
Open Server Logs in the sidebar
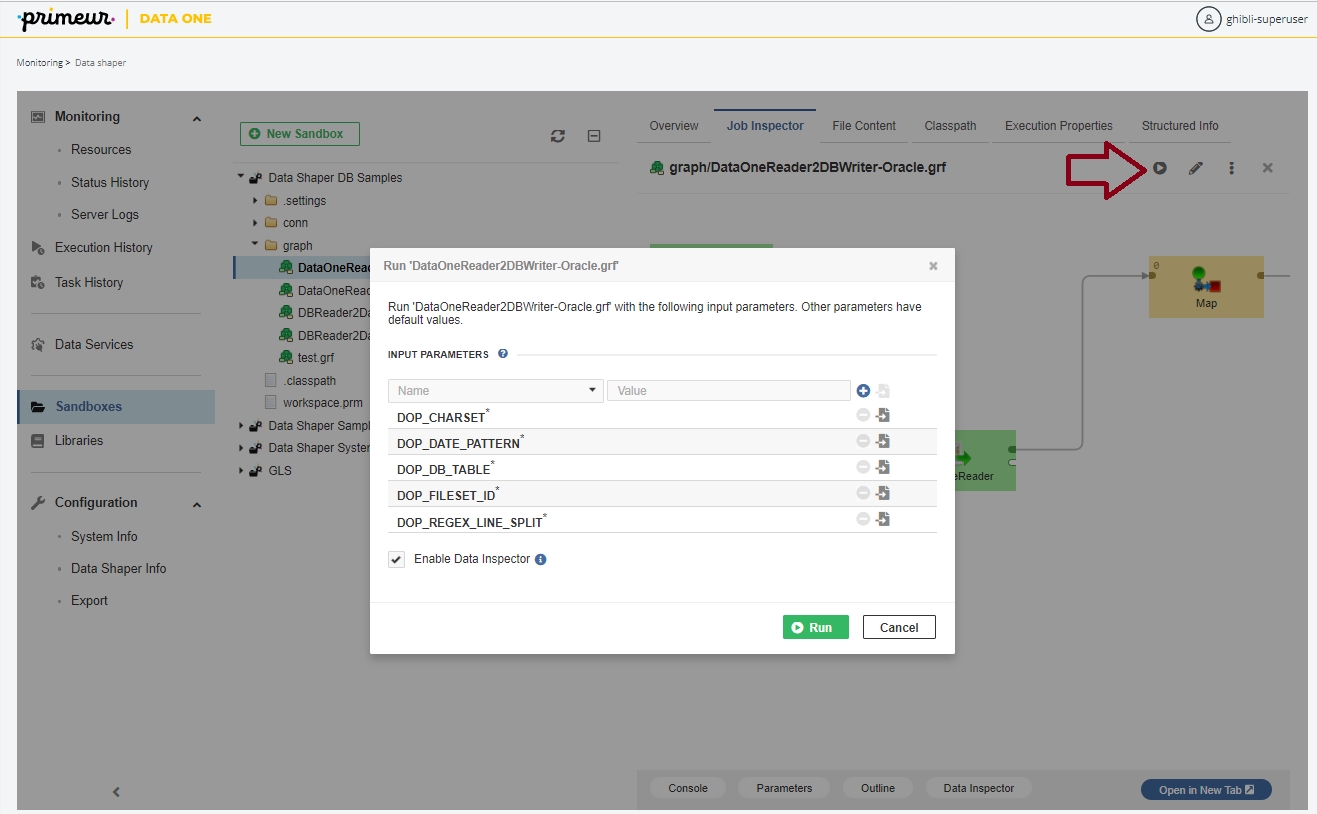[x=105, y=215]
